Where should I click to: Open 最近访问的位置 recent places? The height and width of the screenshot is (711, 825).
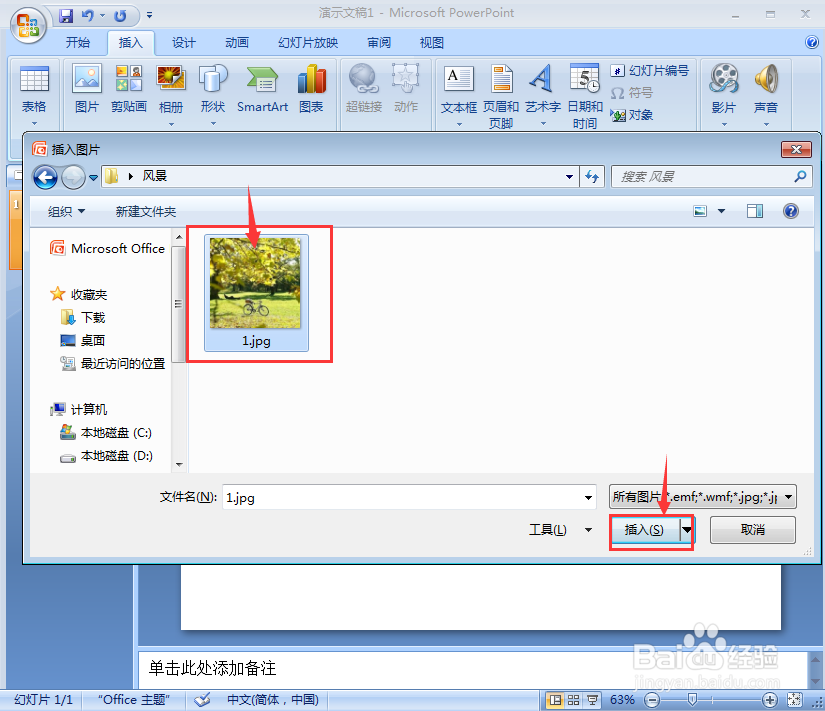(x=113, y=364)
